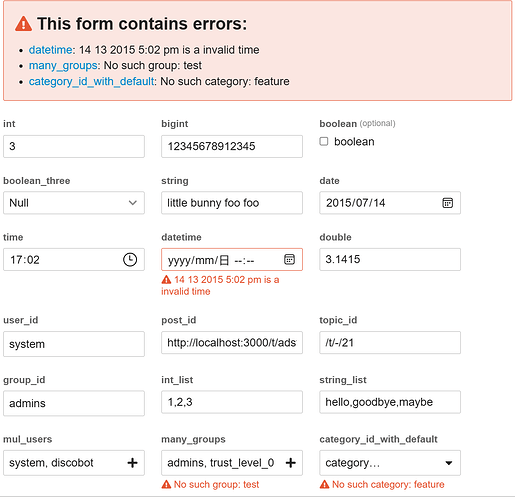Click the plus icon in many_groups field
The height and width of the screenshot is (499, 515).
(291, 463)
